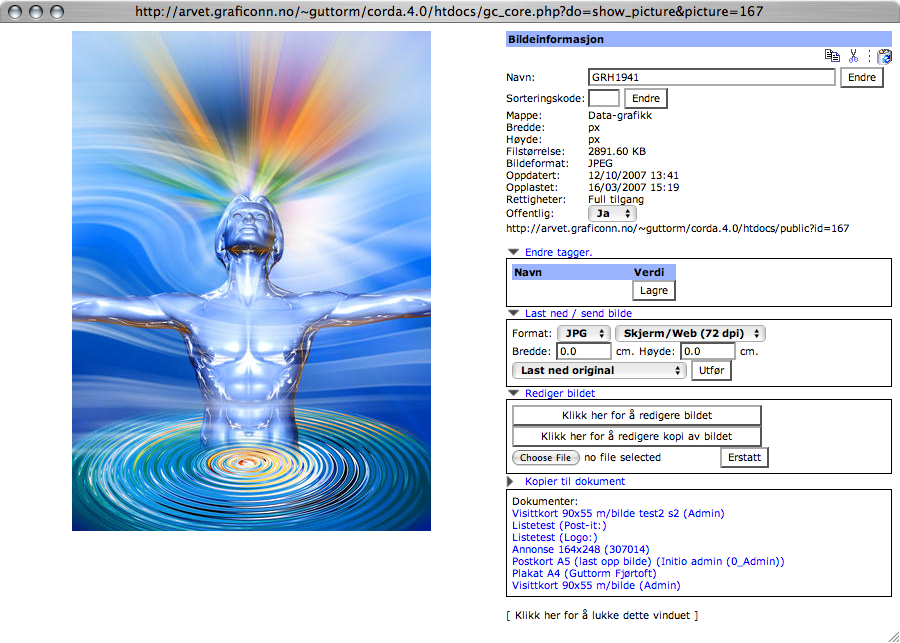Click the scissors cut icon

pos(854,57)
